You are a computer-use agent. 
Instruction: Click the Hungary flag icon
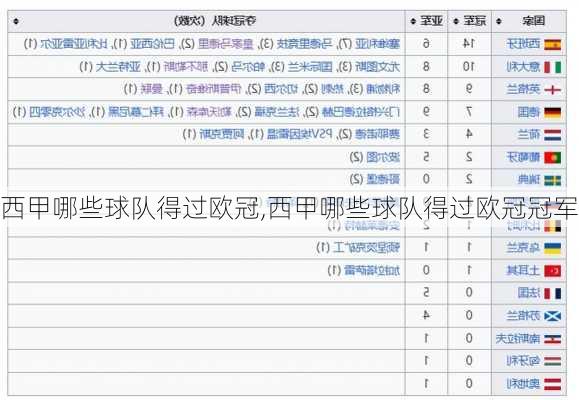(552, 361)
